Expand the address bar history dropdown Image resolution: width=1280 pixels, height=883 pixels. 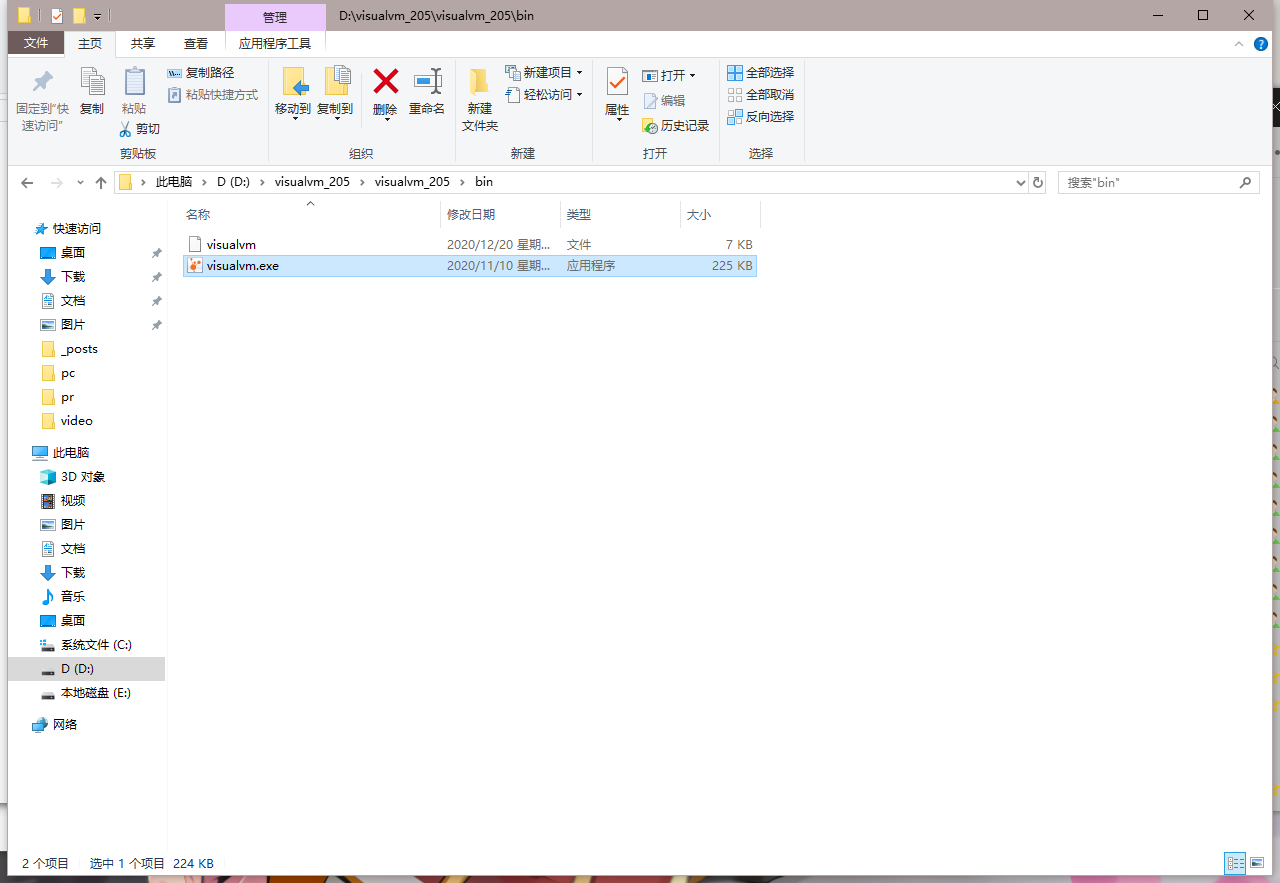tap(1020, 183)
